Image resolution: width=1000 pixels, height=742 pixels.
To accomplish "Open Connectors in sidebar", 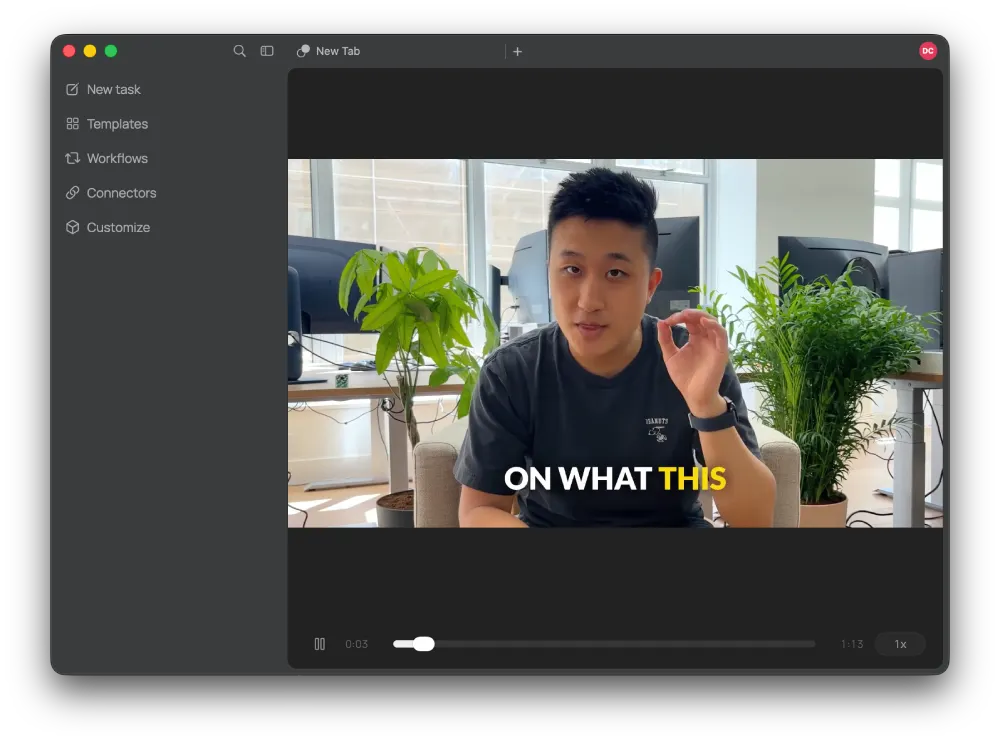I will [x=121, y=193].
